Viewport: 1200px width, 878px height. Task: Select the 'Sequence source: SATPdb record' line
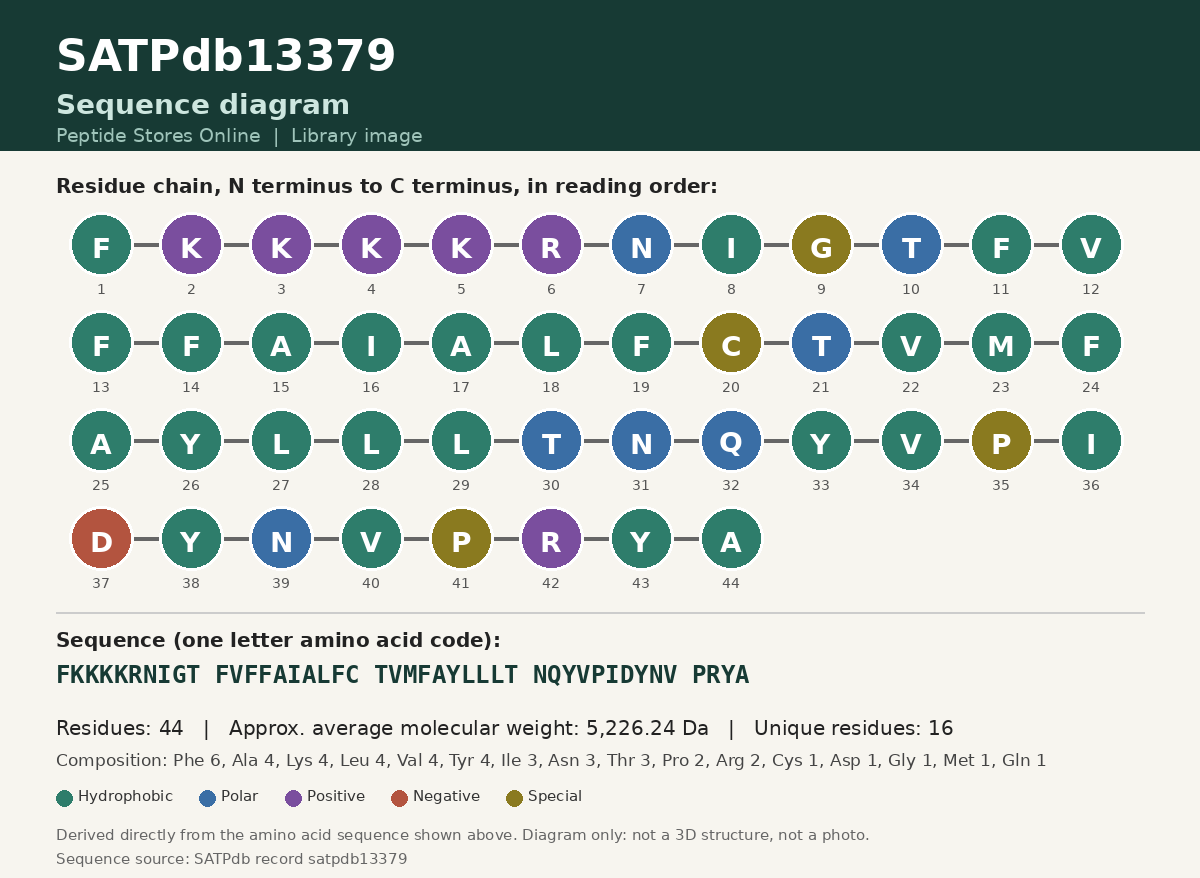[232, 859]
